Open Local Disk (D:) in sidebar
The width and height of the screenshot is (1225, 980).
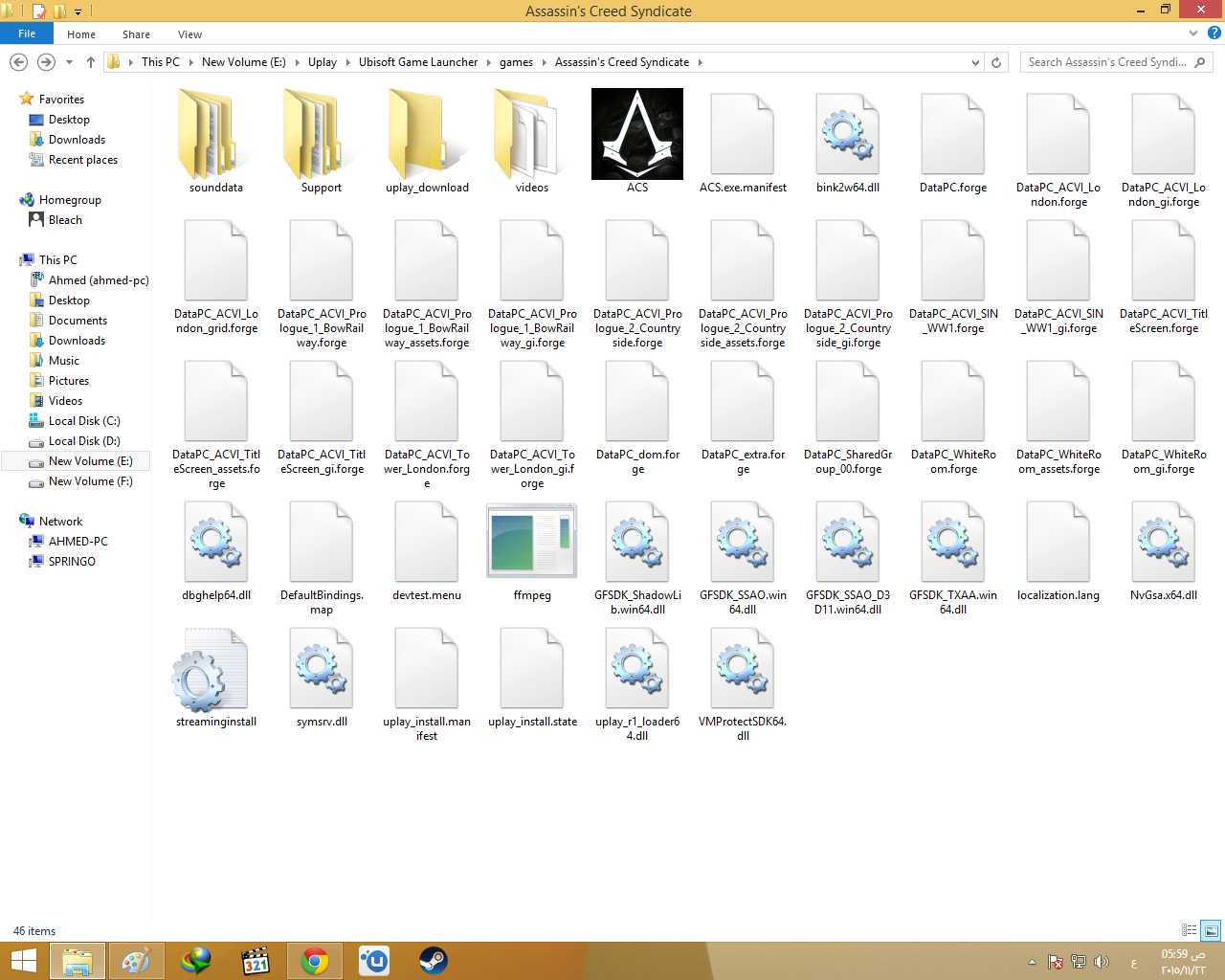(84, 441)
